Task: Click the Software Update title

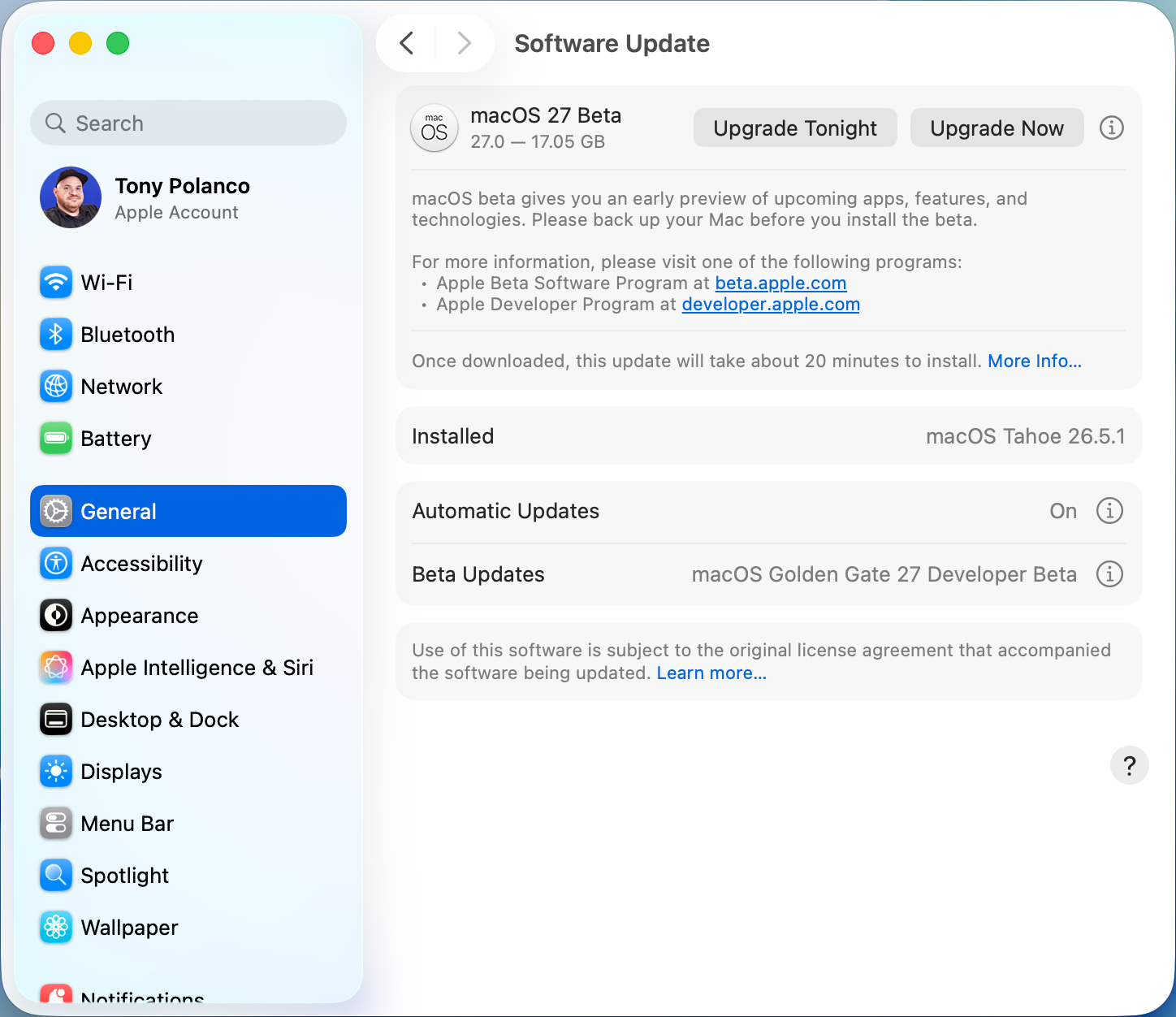Action: coord(612,43)
